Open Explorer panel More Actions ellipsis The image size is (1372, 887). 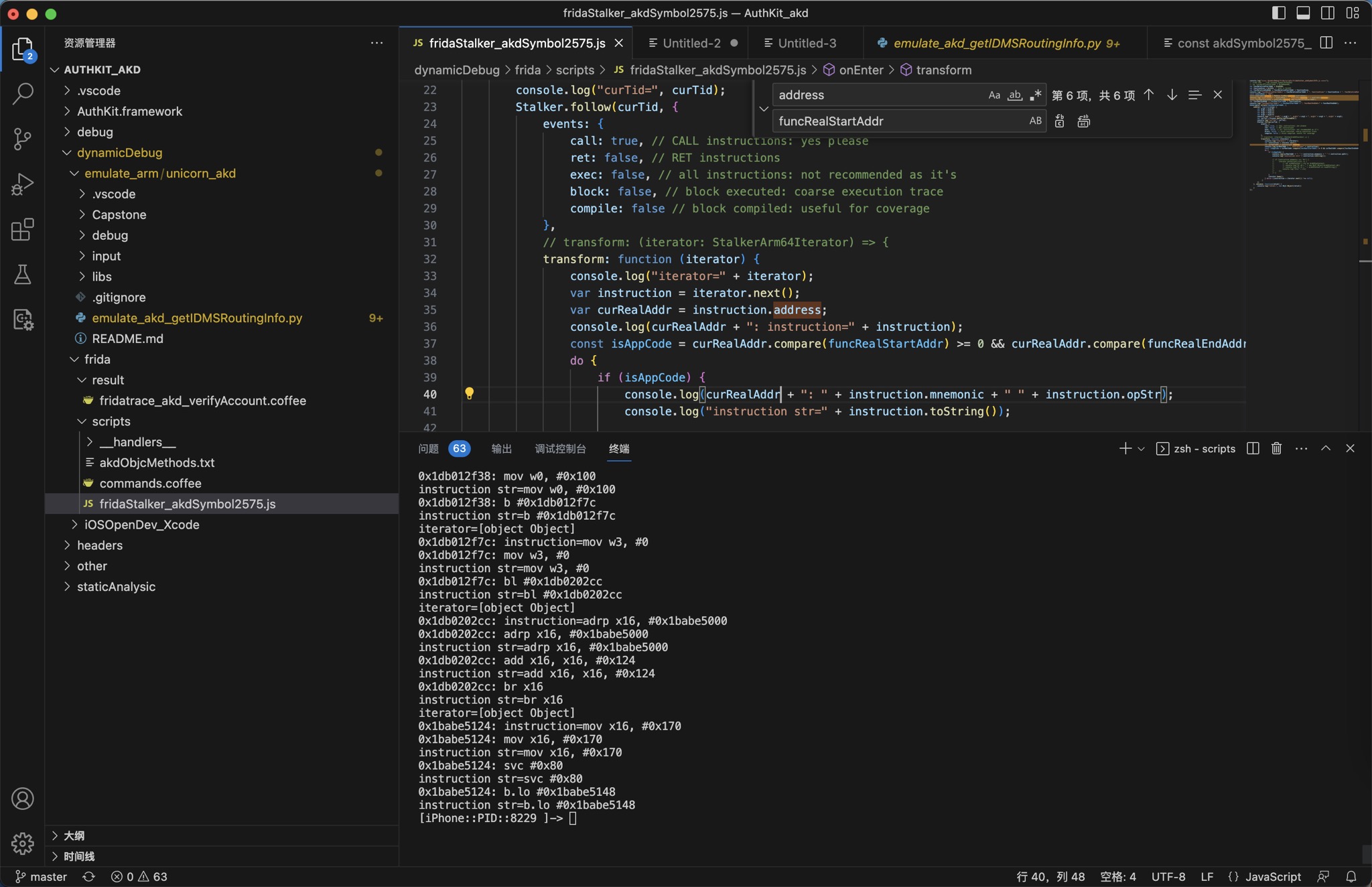377,43
